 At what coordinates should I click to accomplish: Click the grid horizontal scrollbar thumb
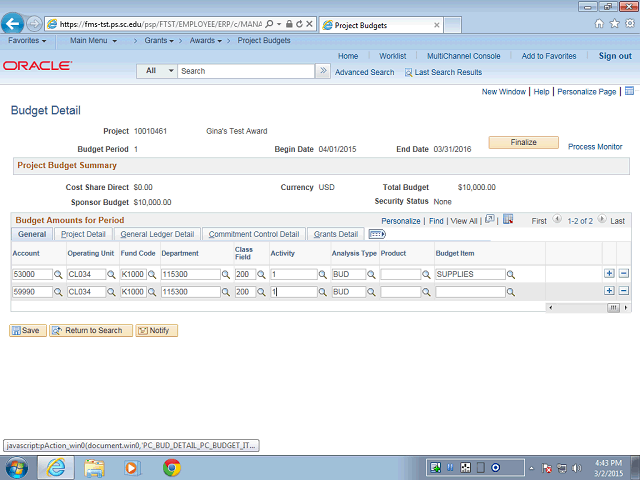coord(613,308)
